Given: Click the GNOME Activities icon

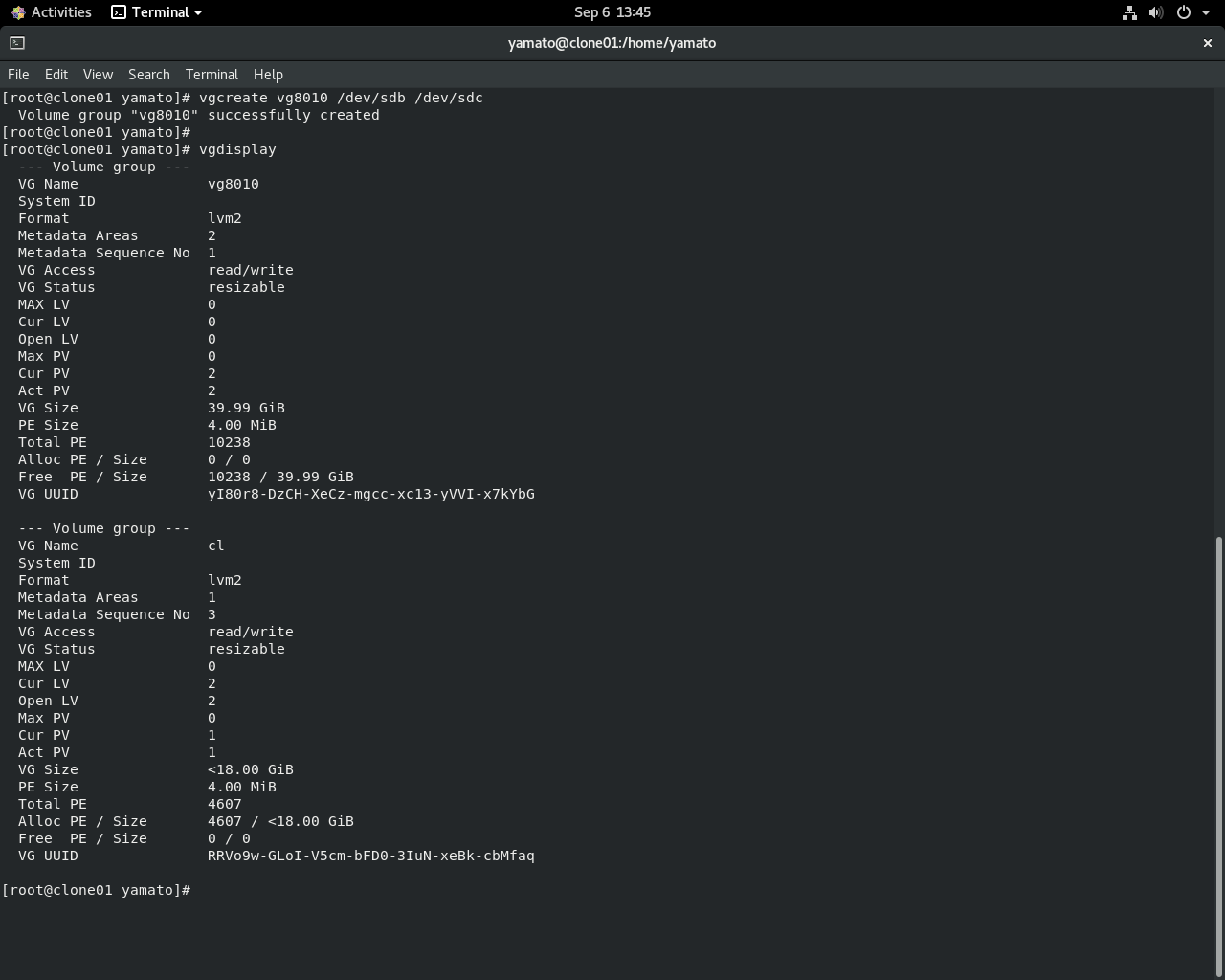Looking at the screenshot, I should tap(18, 12).
